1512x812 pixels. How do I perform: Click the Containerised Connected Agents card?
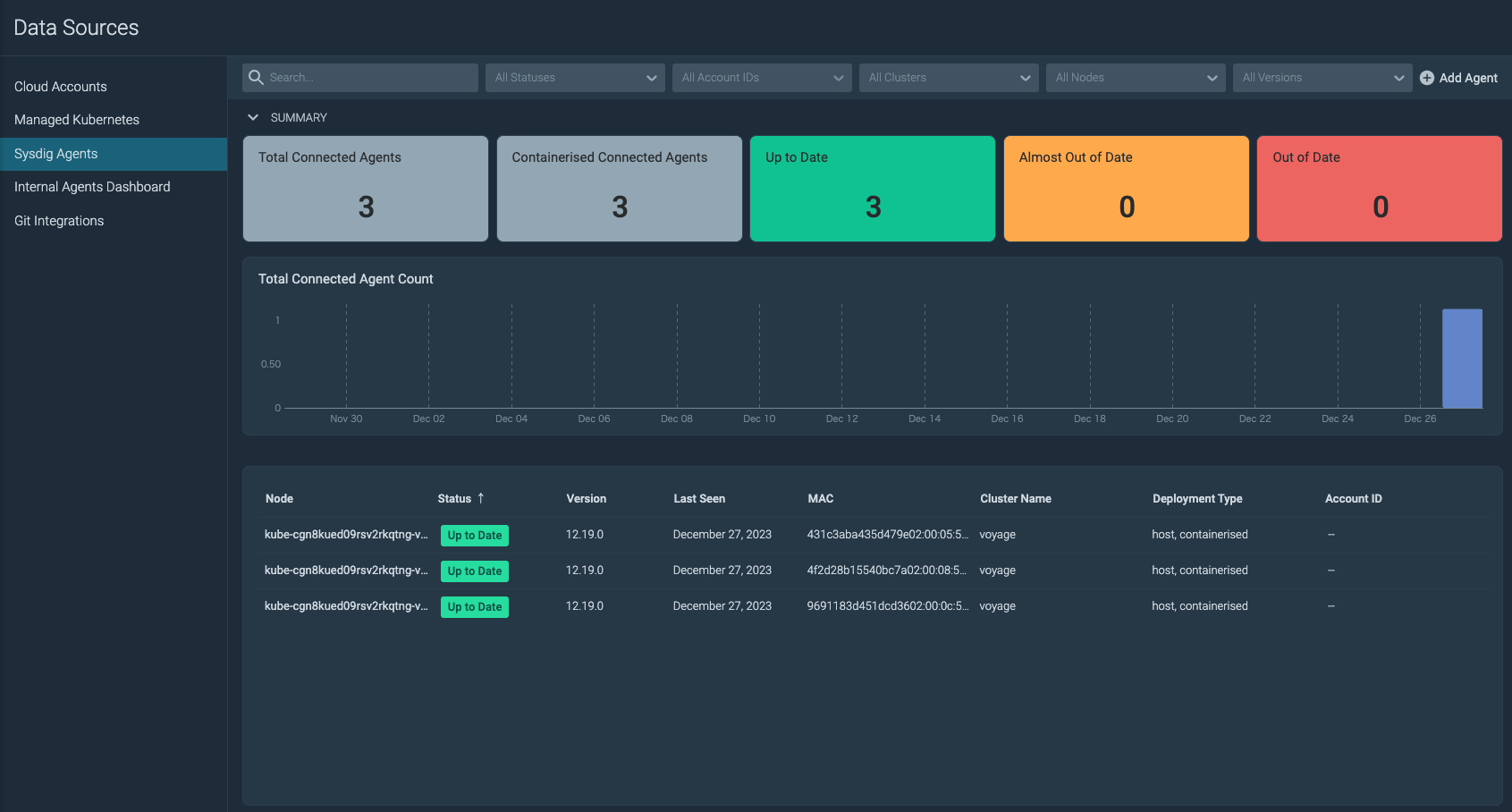coord(620,189)
